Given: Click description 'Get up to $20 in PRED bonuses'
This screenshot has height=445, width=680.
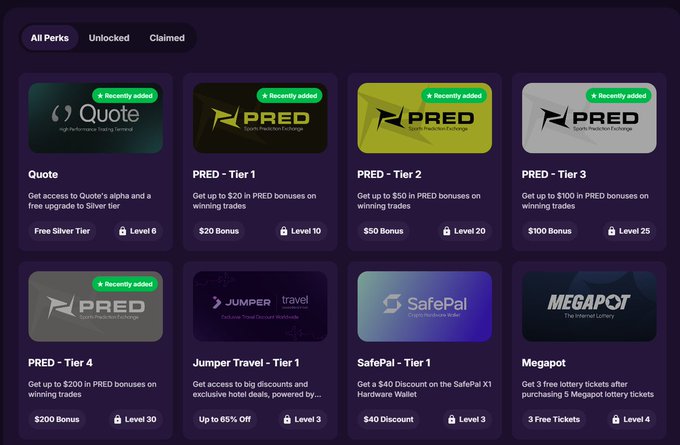Looking at the screenshot, I should coord(255,200).
